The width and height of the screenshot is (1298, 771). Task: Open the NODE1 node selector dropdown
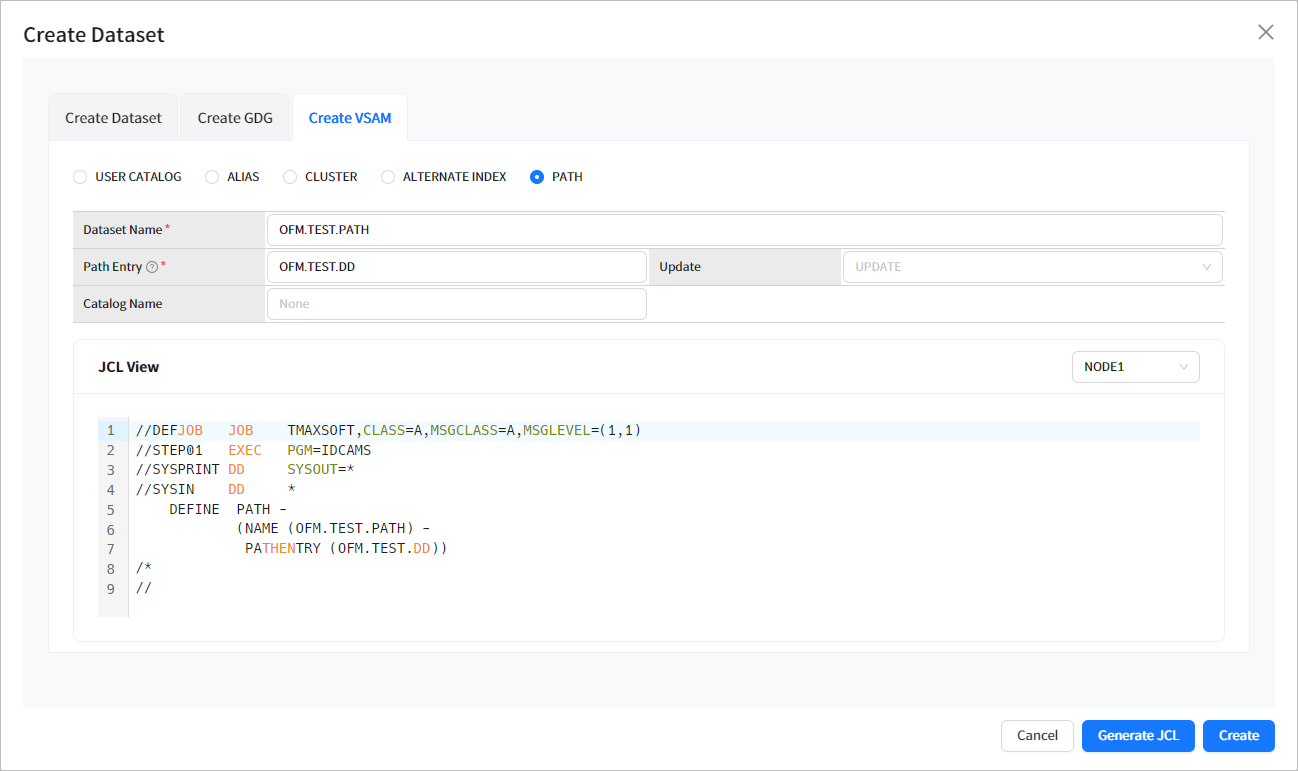pos(1135,367)
